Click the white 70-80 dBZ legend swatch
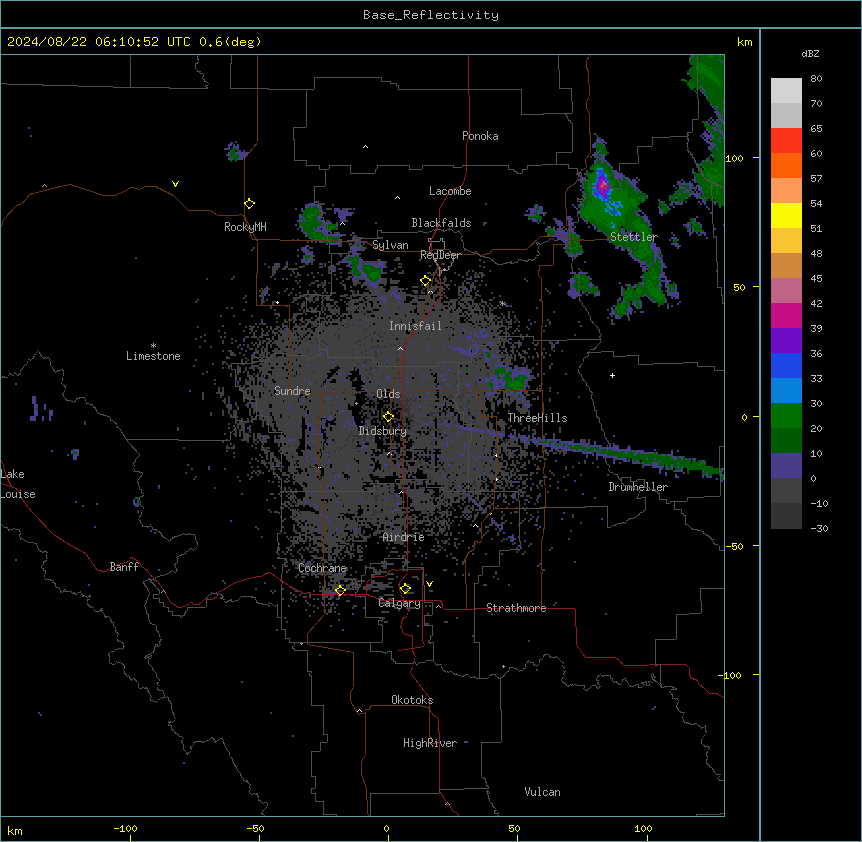Screen dimensions: 862x842 pyautogui.click(x=786, y=91)
